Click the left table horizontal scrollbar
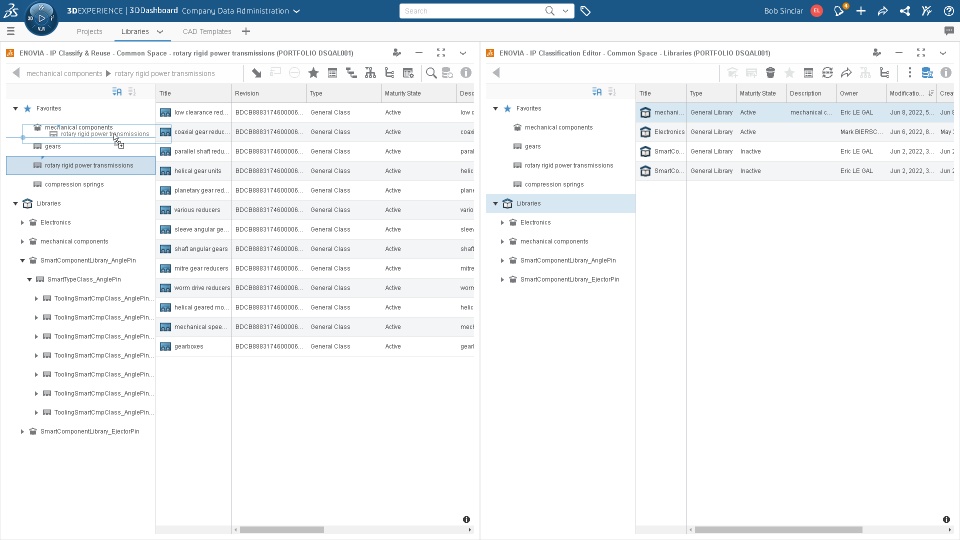 (x=282, y=530)
